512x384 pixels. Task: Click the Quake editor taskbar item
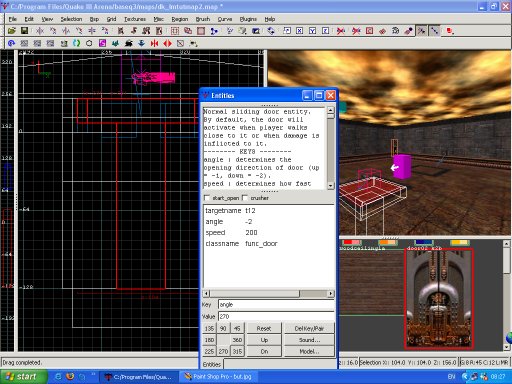point(139,377)
